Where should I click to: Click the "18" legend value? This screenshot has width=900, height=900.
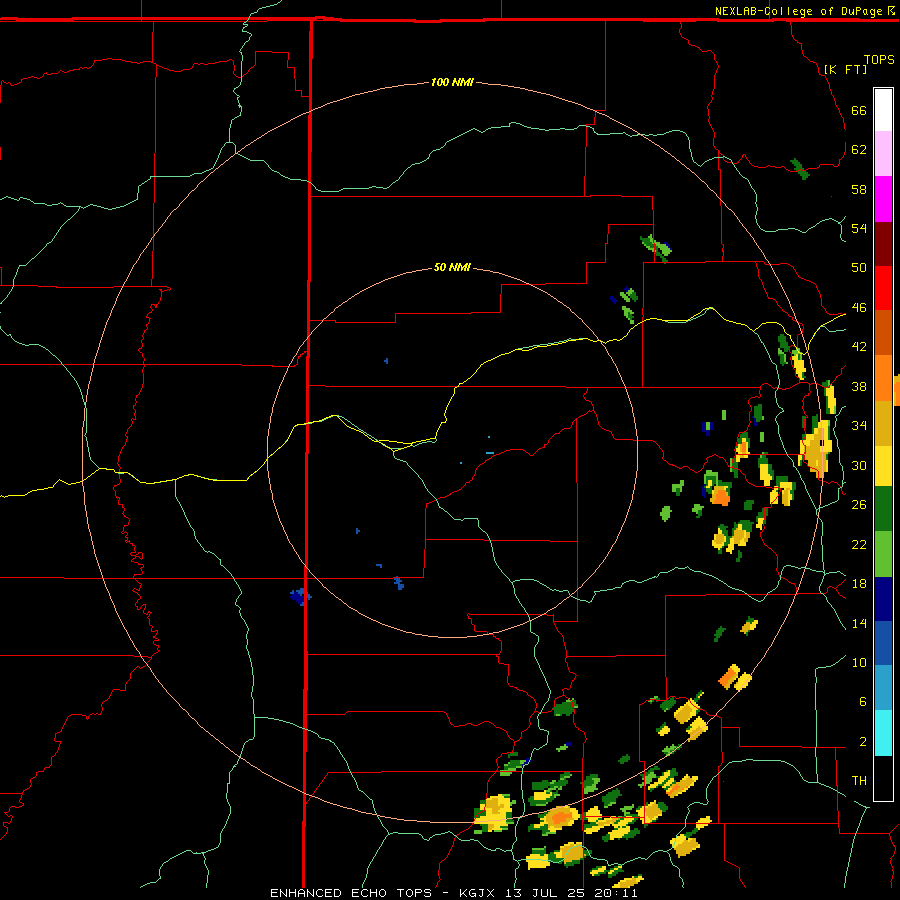click(859, 584)
